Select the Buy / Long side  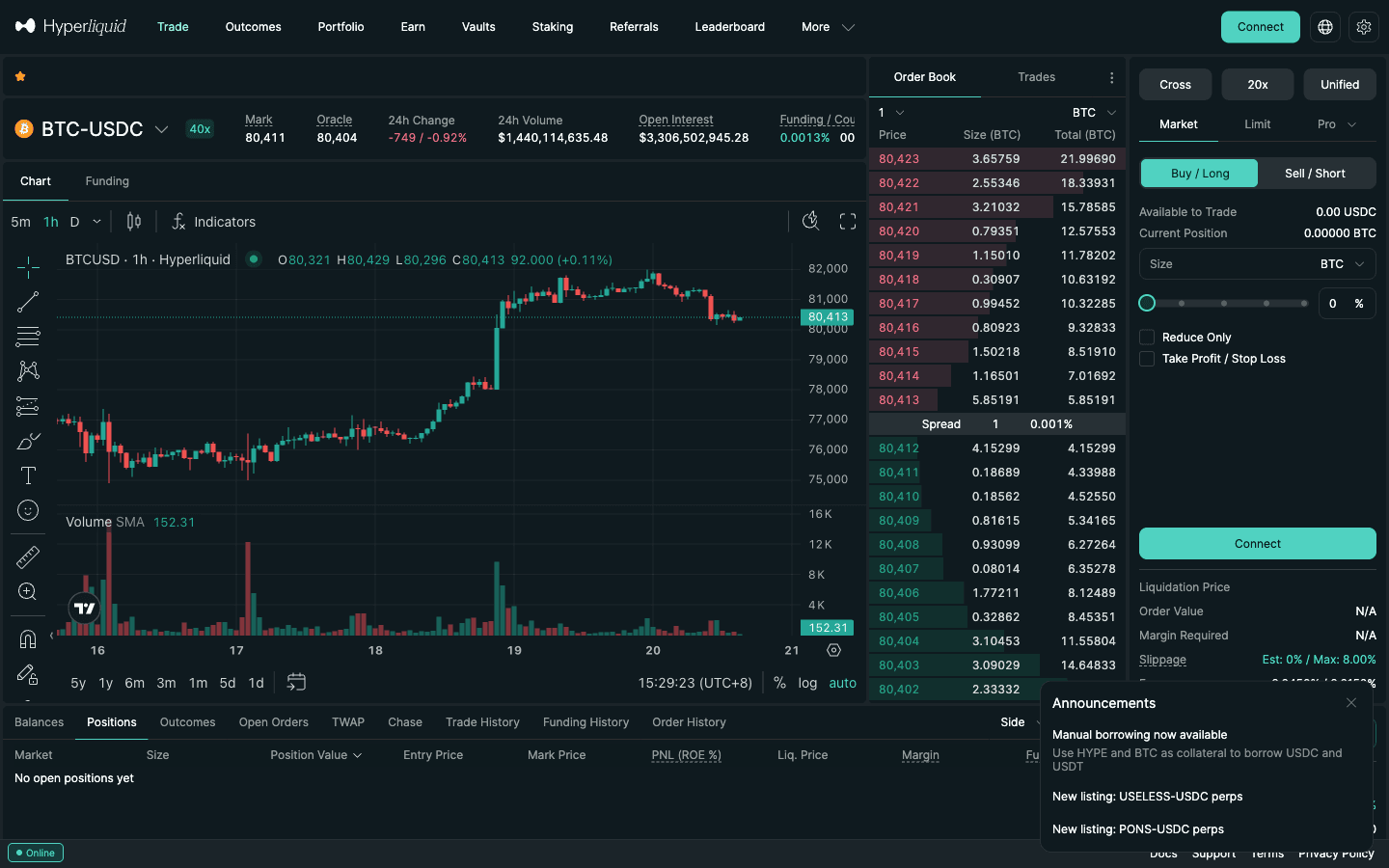point(1199,174)
